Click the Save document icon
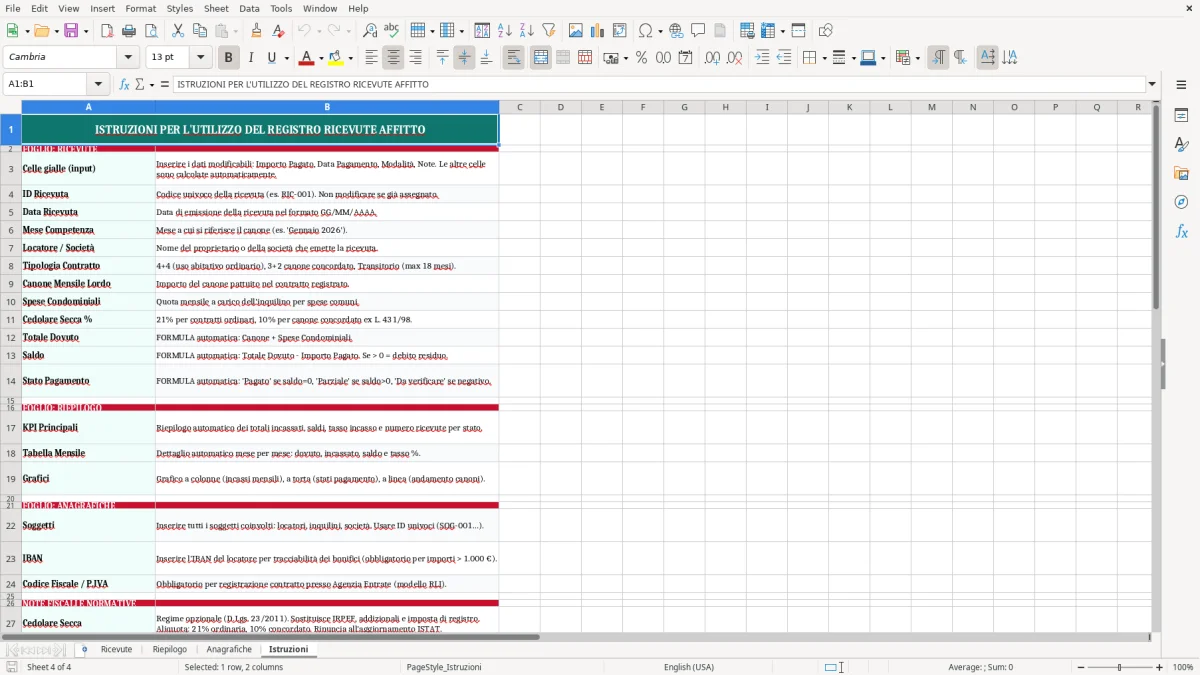This screenshot has width=1200, height=675. coord(70,31)
